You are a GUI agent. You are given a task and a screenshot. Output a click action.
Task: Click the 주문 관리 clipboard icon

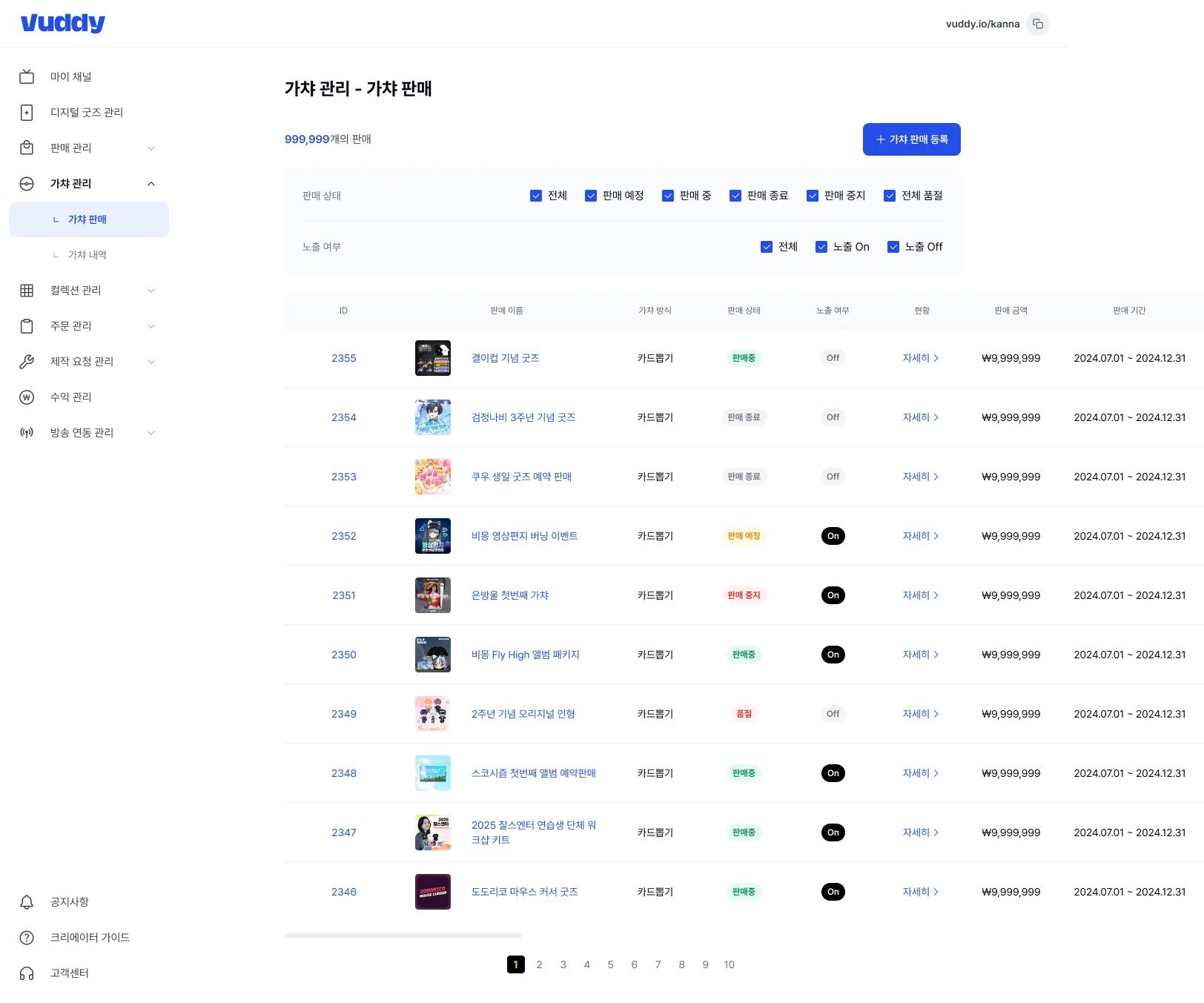(x=27, y=325)
